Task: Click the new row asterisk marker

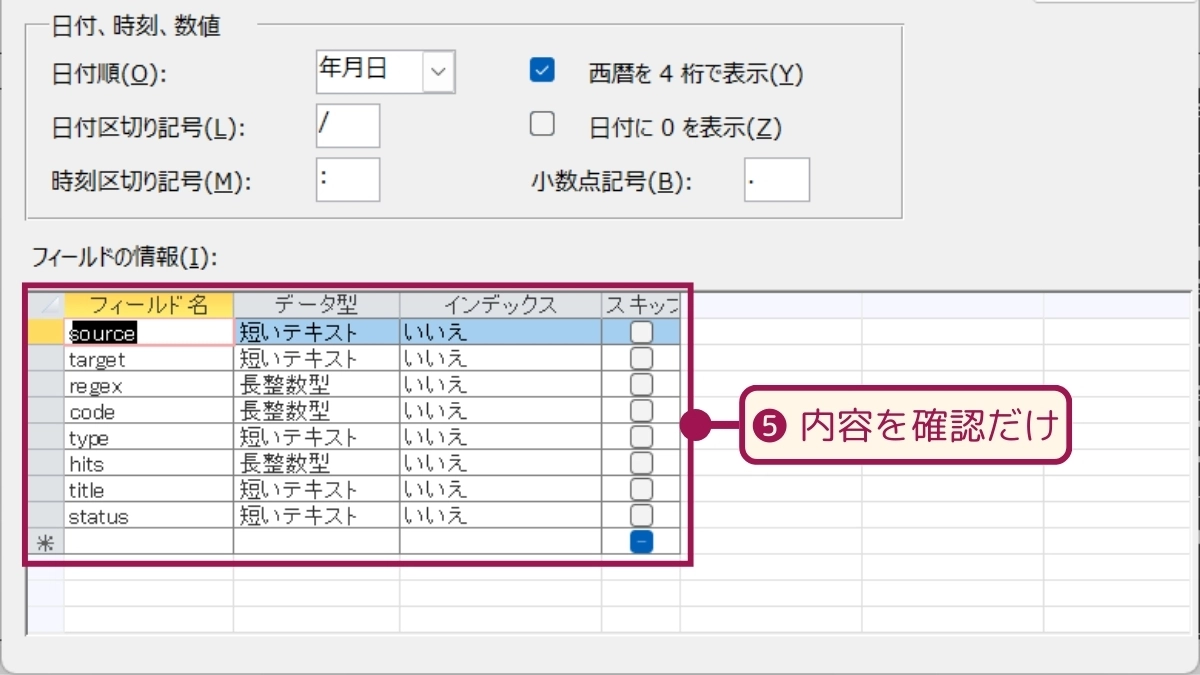Action: coord(45,542)
